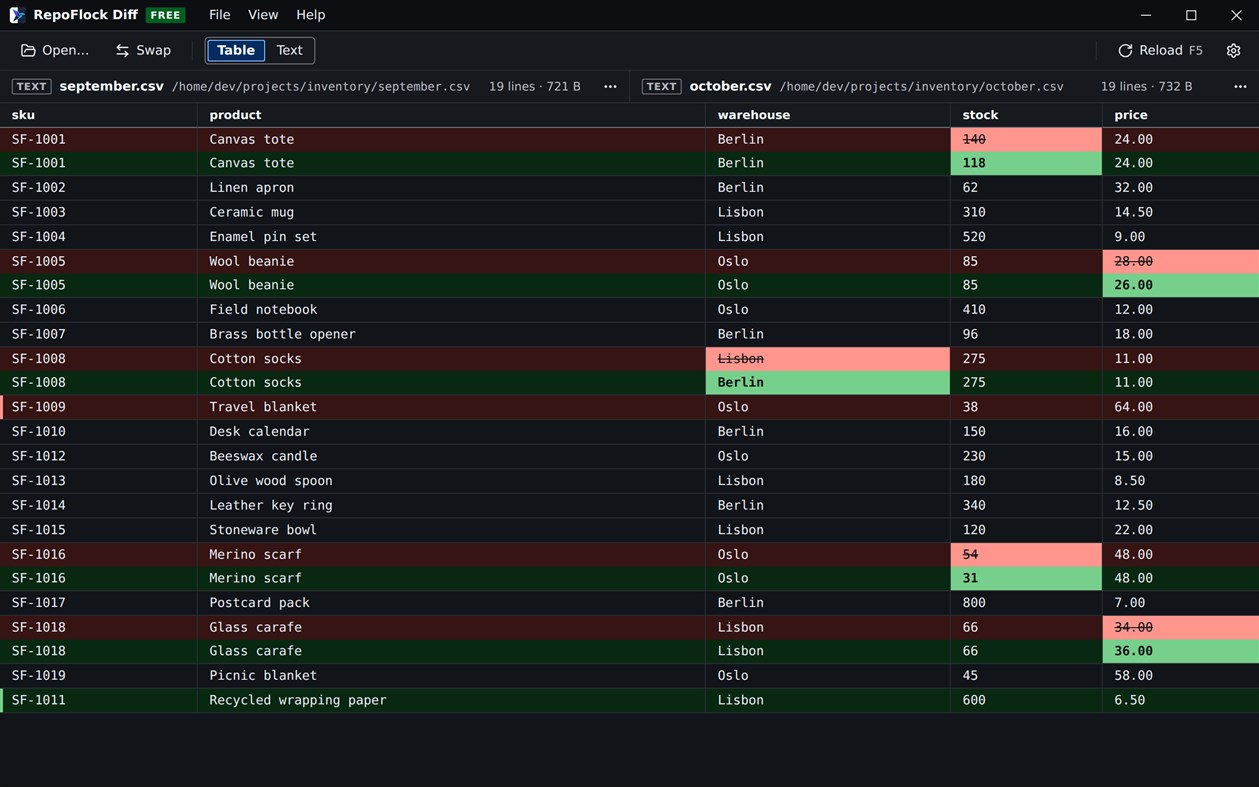Open september.csv file options ellipsis menu
The height and width of the screenshot is (787, 1259).
[x=610, y=87]
